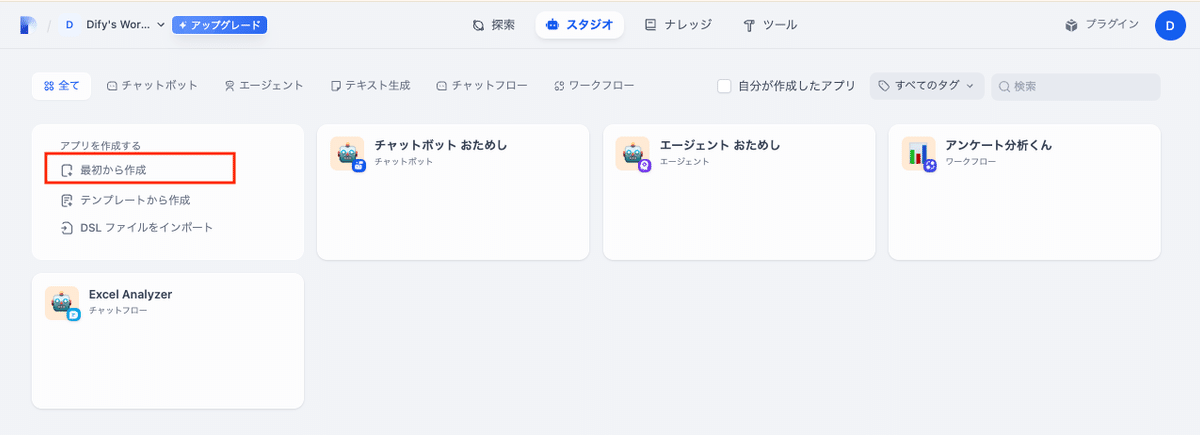This screenshot has height=435, width=1200.
Task: Click the チャットボット おためし robot icon
Action: click(347, 154)
